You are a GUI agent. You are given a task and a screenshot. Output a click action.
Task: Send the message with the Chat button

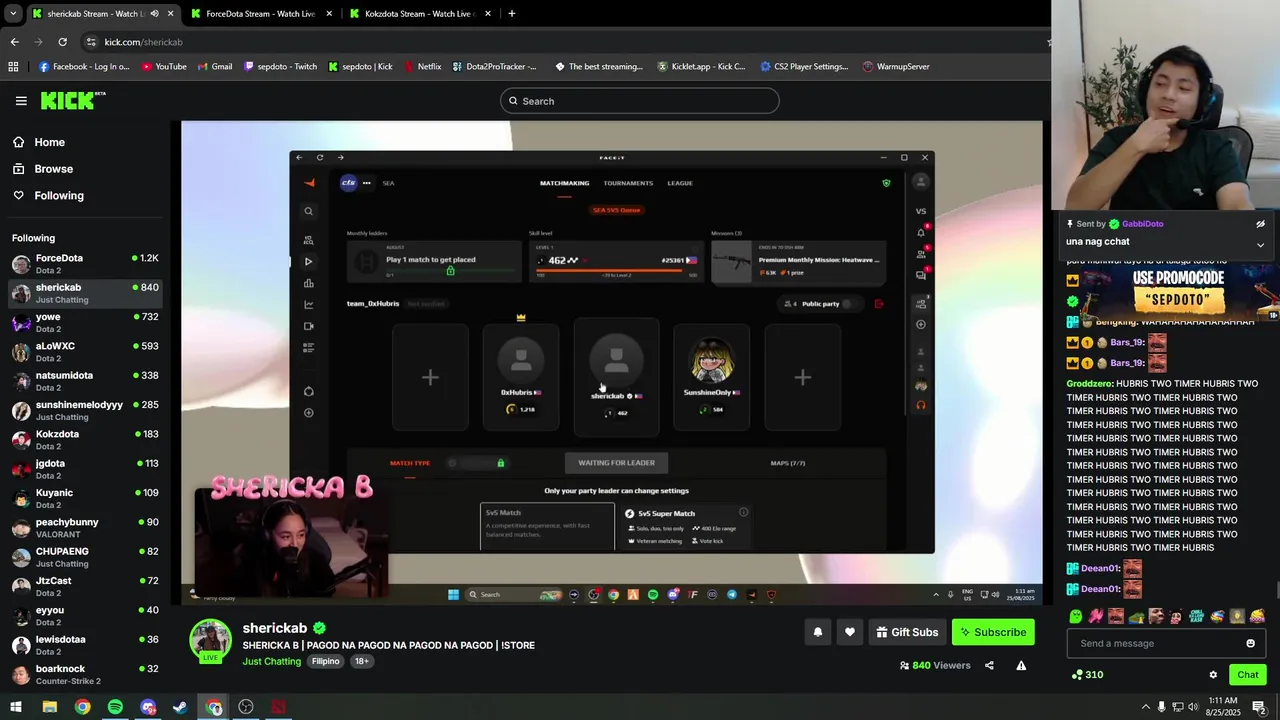(1247, 675)
